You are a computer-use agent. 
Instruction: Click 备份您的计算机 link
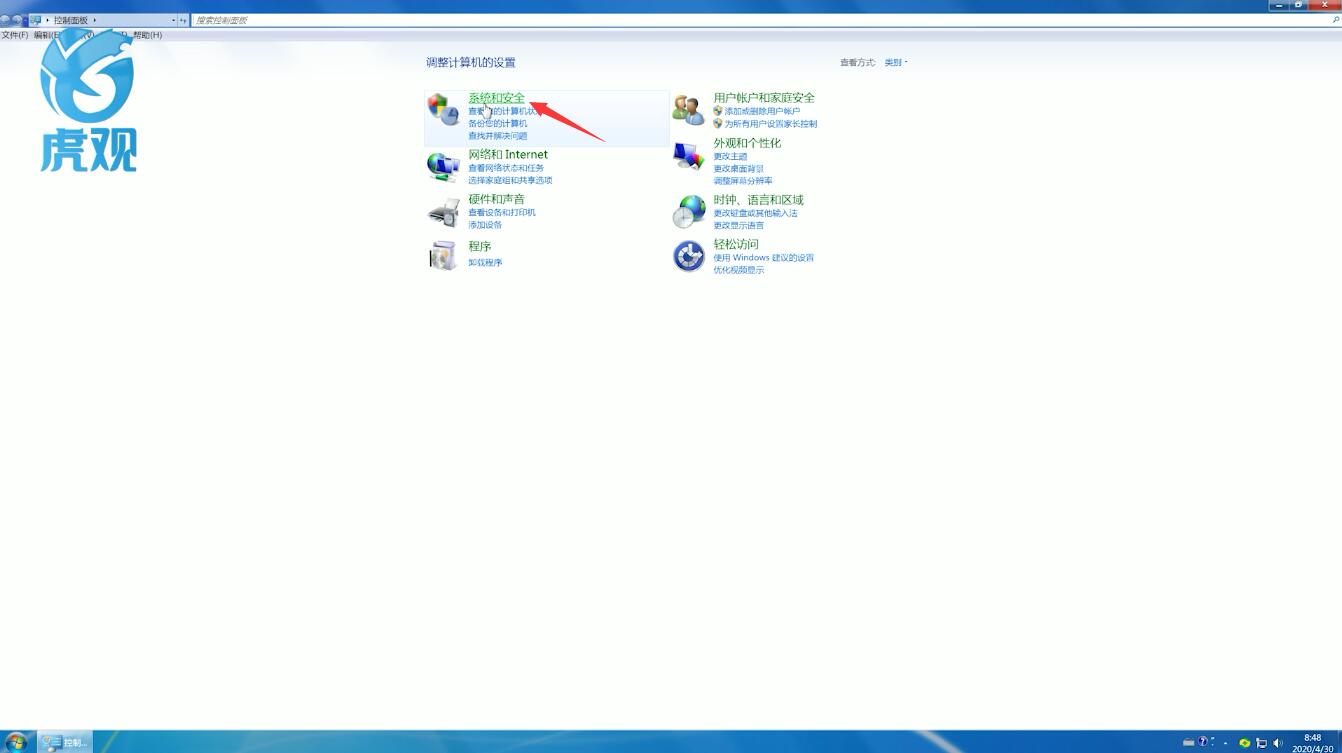pyautogui.click(x=497, y=124)
